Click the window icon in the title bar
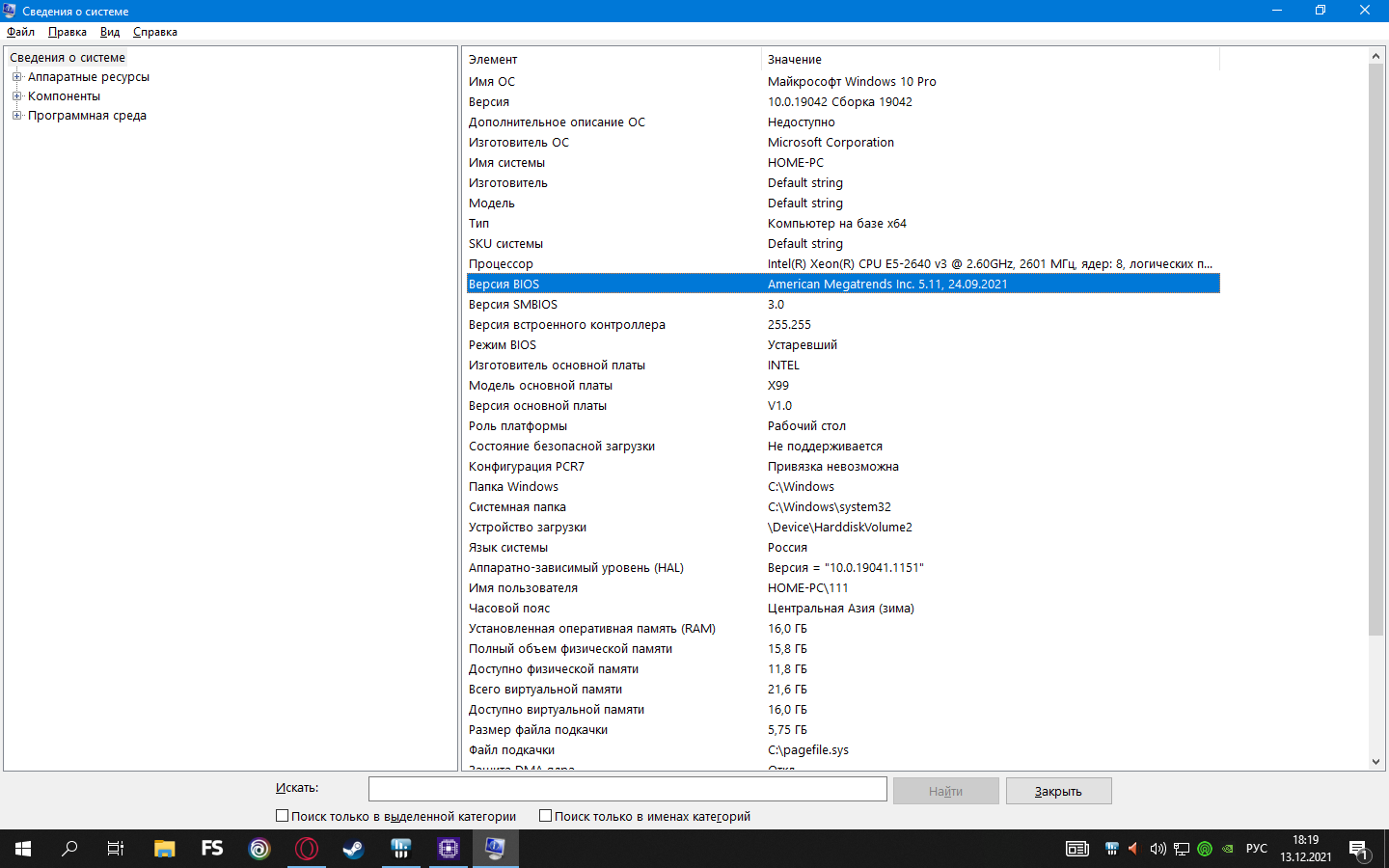This screenshot has width=1389, height=868. click(10, 11)
